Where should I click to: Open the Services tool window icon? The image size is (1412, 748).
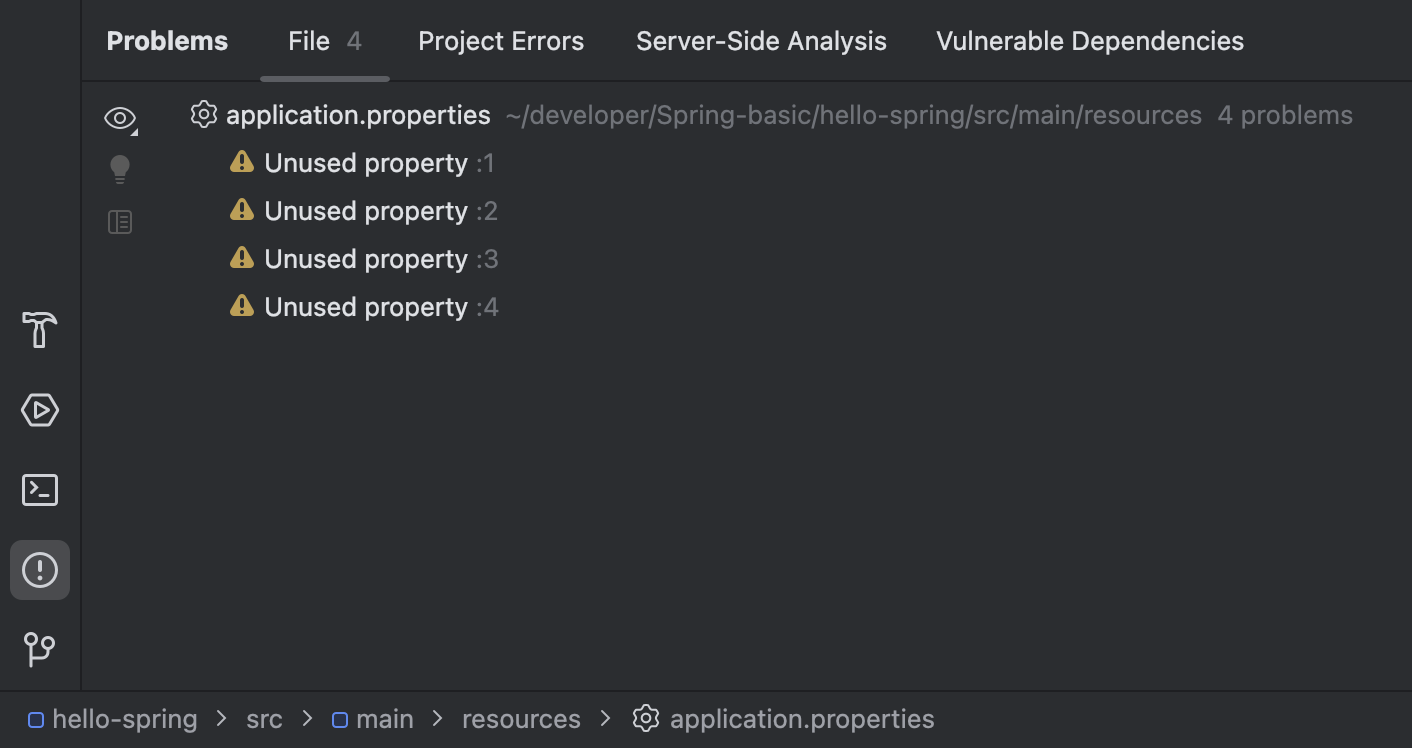[x=40, y=410]
